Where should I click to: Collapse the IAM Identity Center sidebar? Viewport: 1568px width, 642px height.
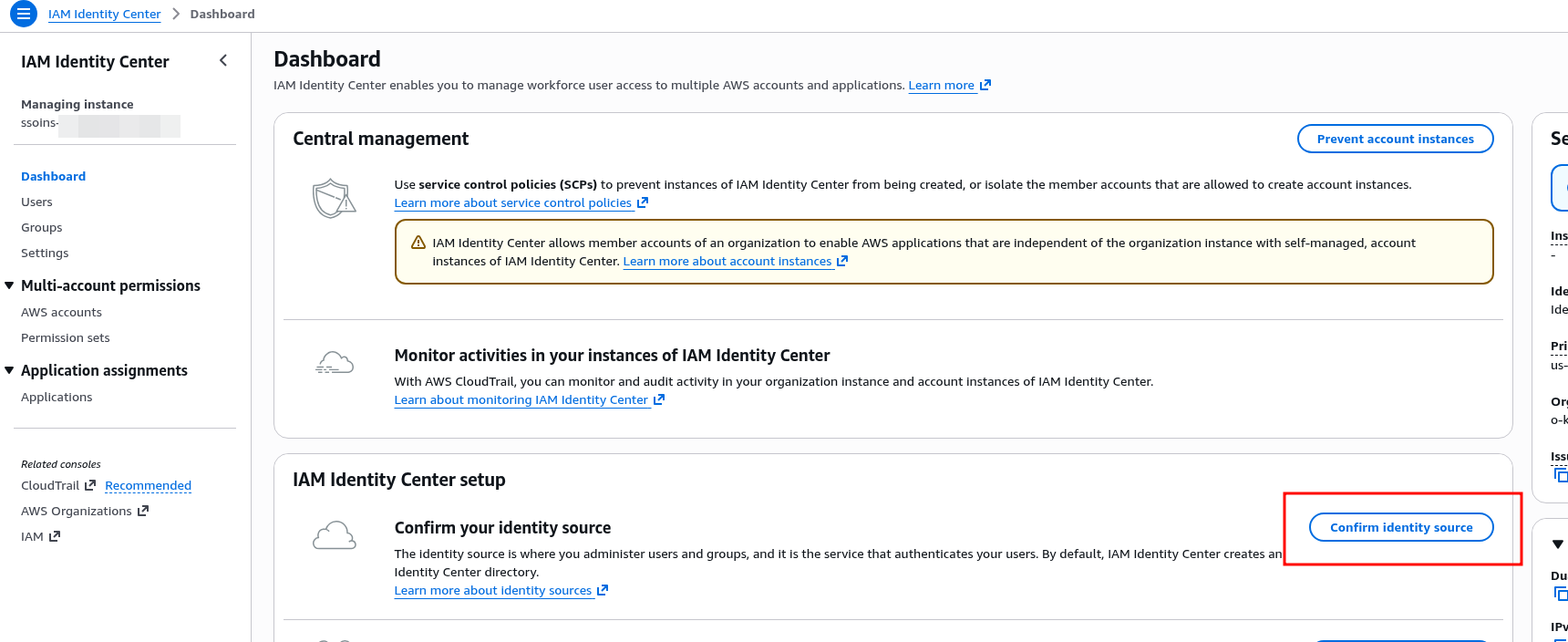click(x=223, y=61)
